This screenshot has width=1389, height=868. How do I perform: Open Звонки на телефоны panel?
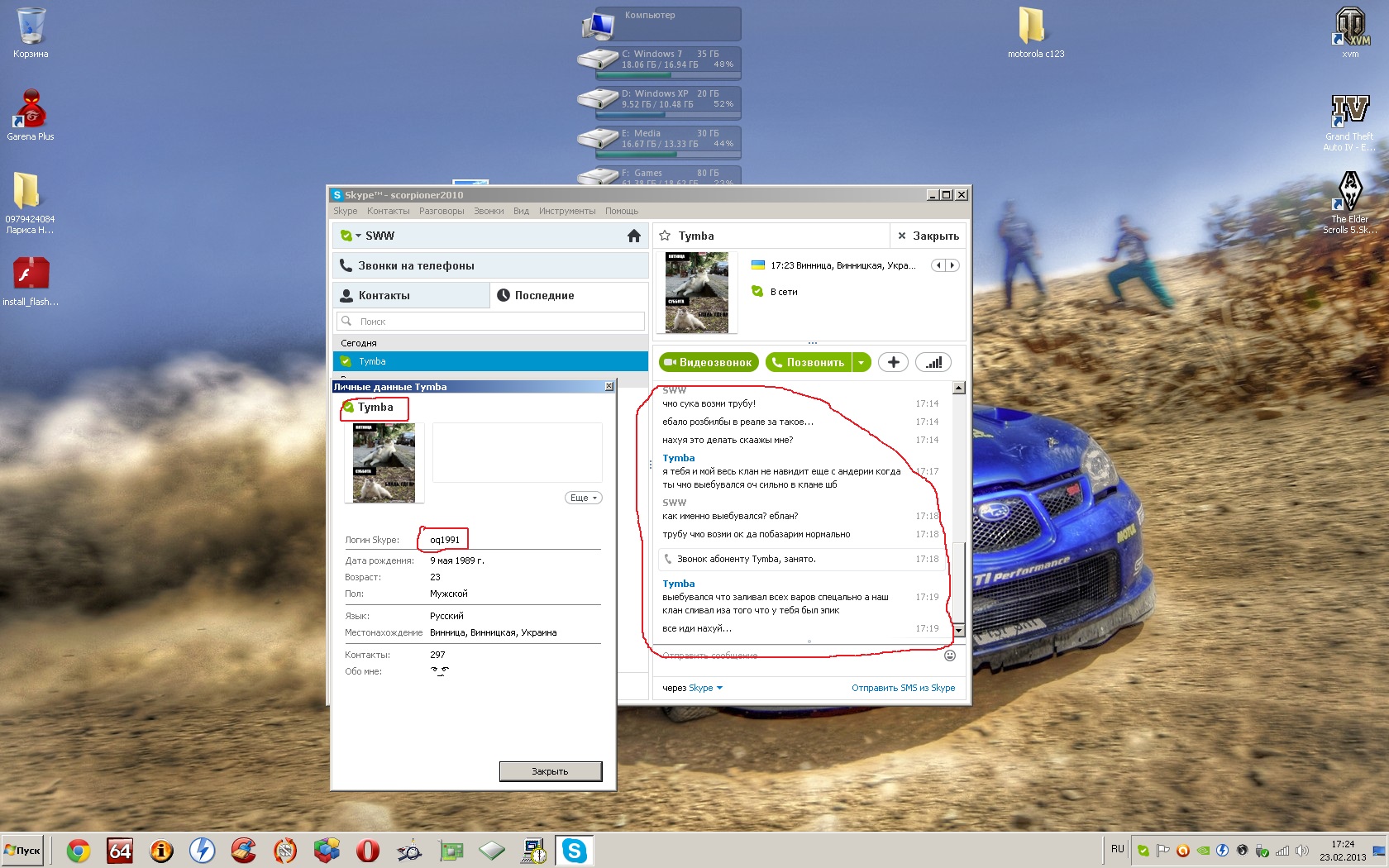point(490,265)
